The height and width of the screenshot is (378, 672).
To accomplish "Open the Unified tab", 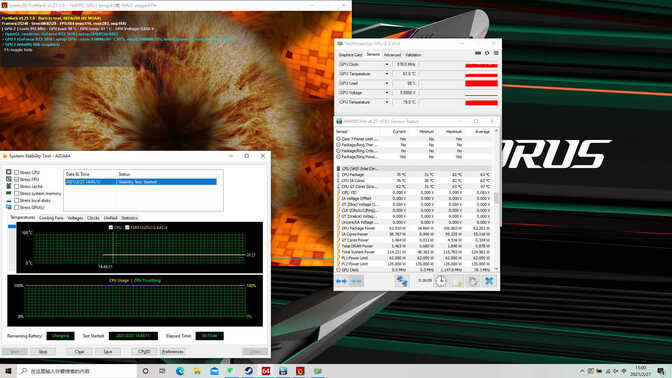I will (x=111, y=218).
